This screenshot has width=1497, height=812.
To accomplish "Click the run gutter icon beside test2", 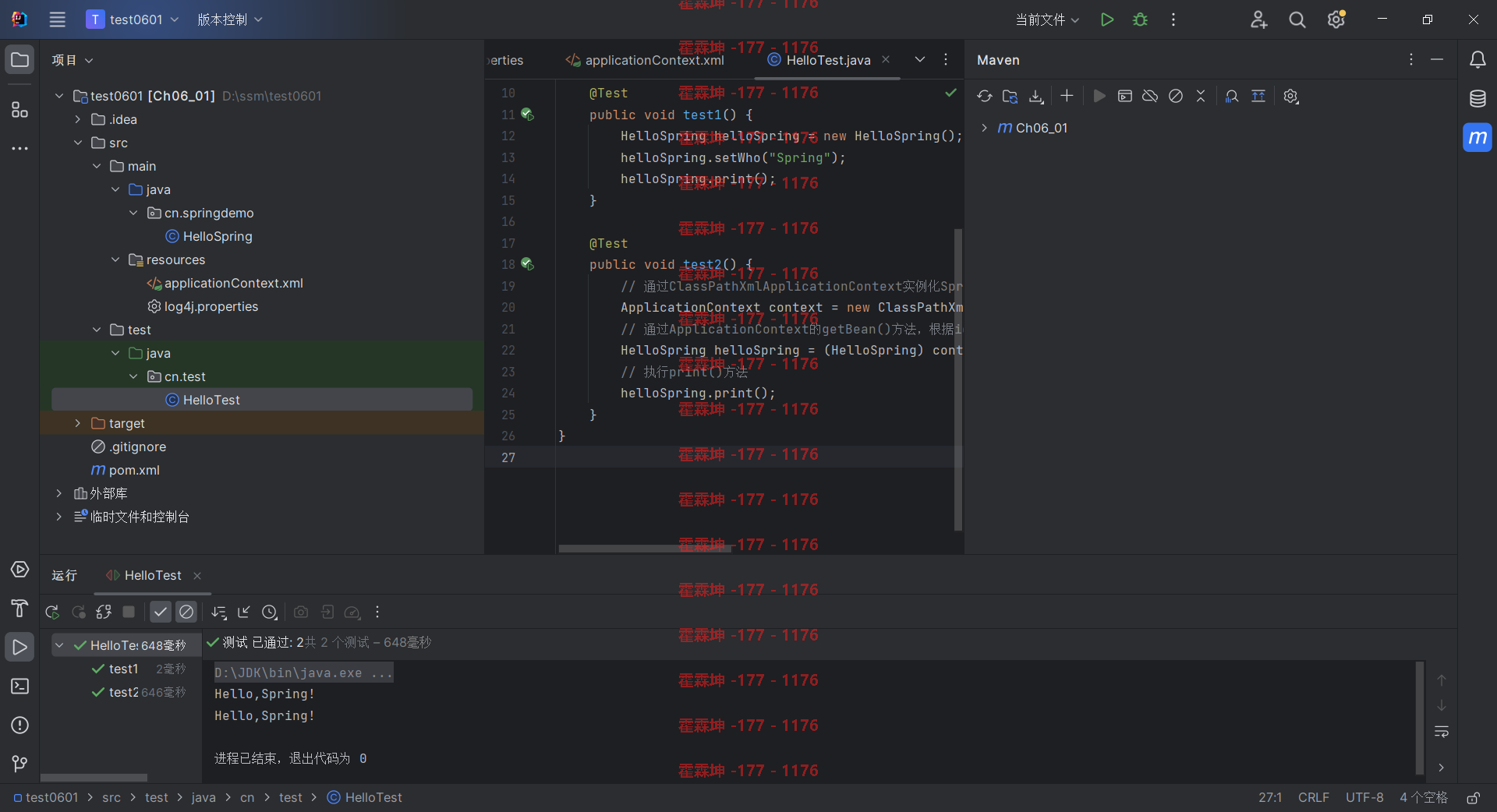I will point(527,264).
